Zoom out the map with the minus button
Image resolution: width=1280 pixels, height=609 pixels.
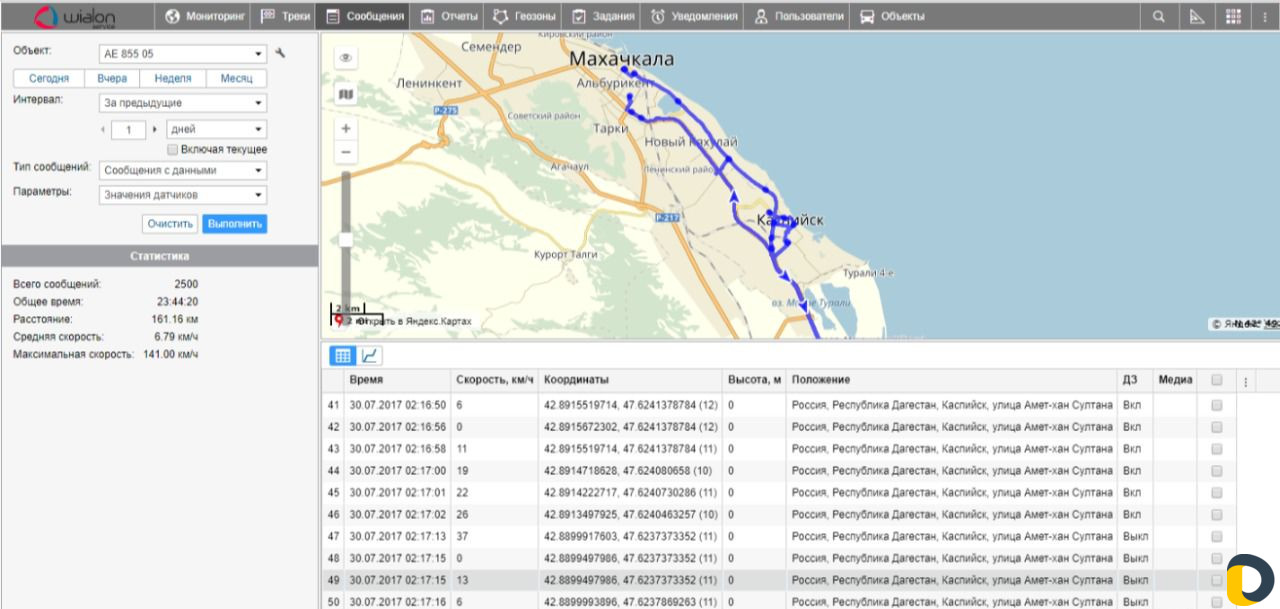[x=346, y=152]
